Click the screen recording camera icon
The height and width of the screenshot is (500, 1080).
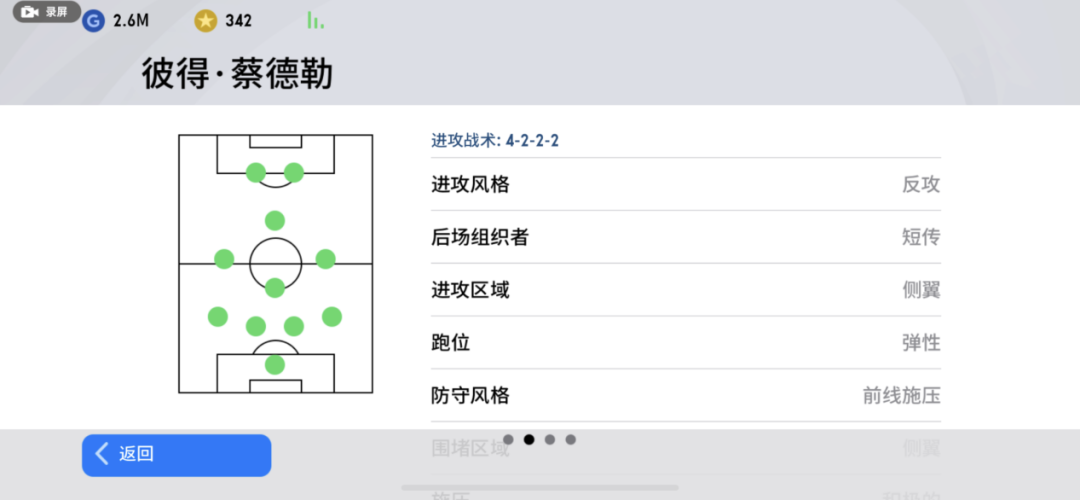[x=28, y=12]
